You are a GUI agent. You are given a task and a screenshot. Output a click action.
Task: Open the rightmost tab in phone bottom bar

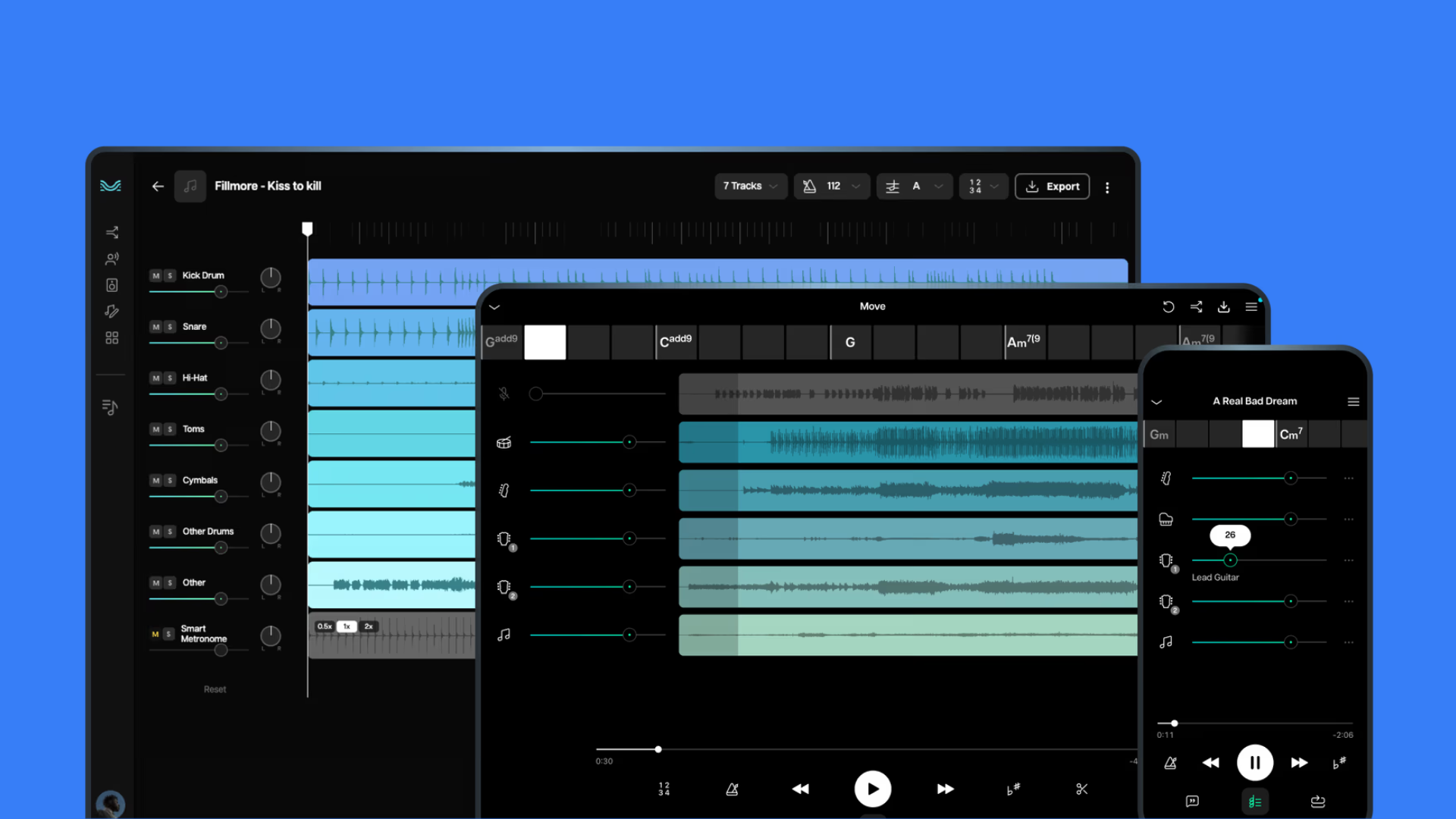click(1318, 802)
